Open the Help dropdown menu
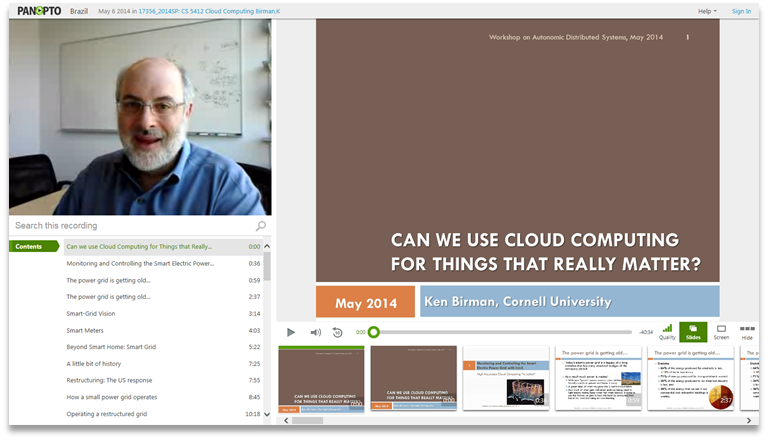The height and width of the screenshot is (440, 768). click(707, 11)
